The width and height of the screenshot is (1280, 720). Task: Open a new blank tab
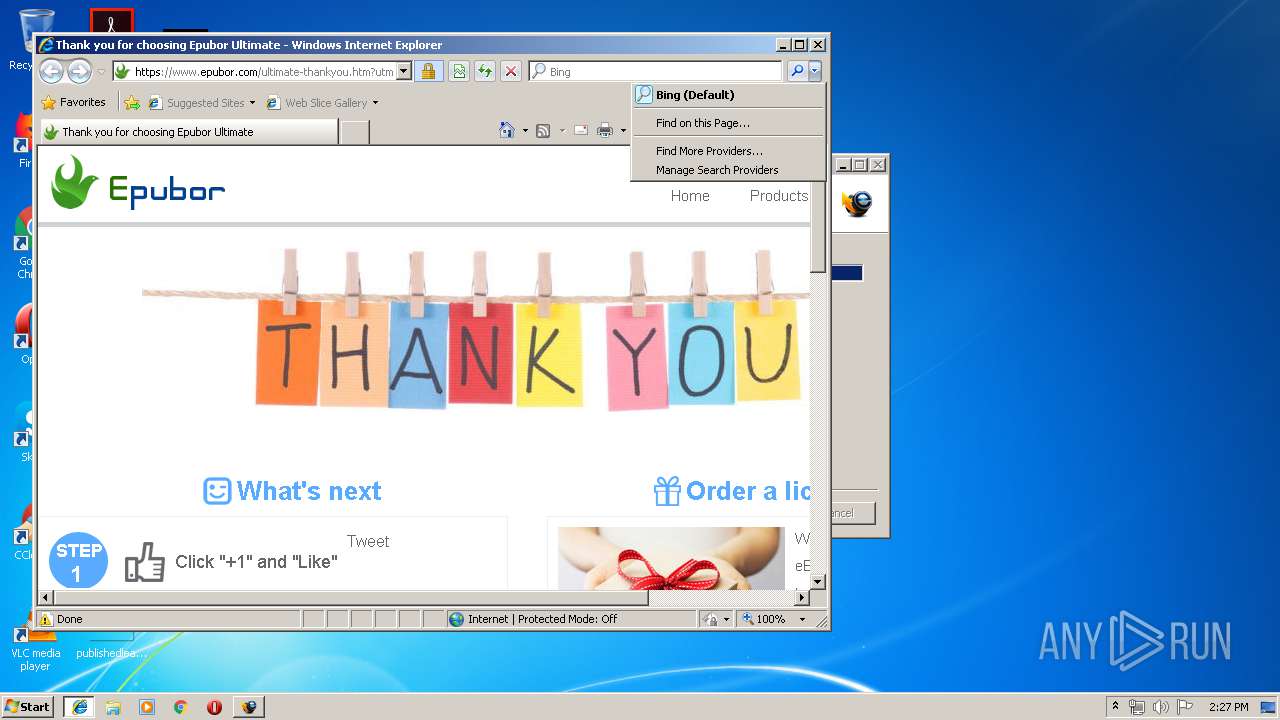click(354, 132)
